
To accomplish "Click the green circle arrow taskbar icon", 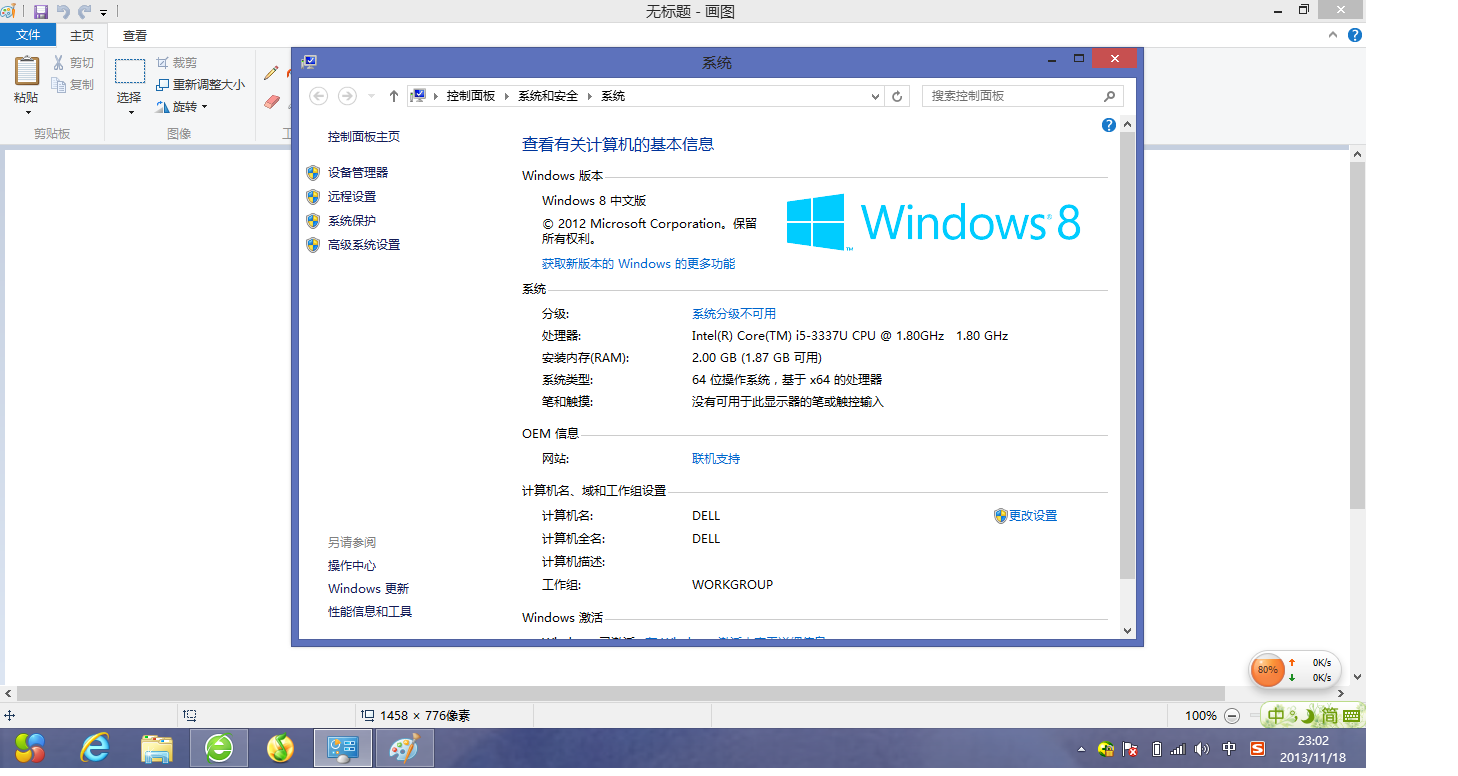I will 219,747.
